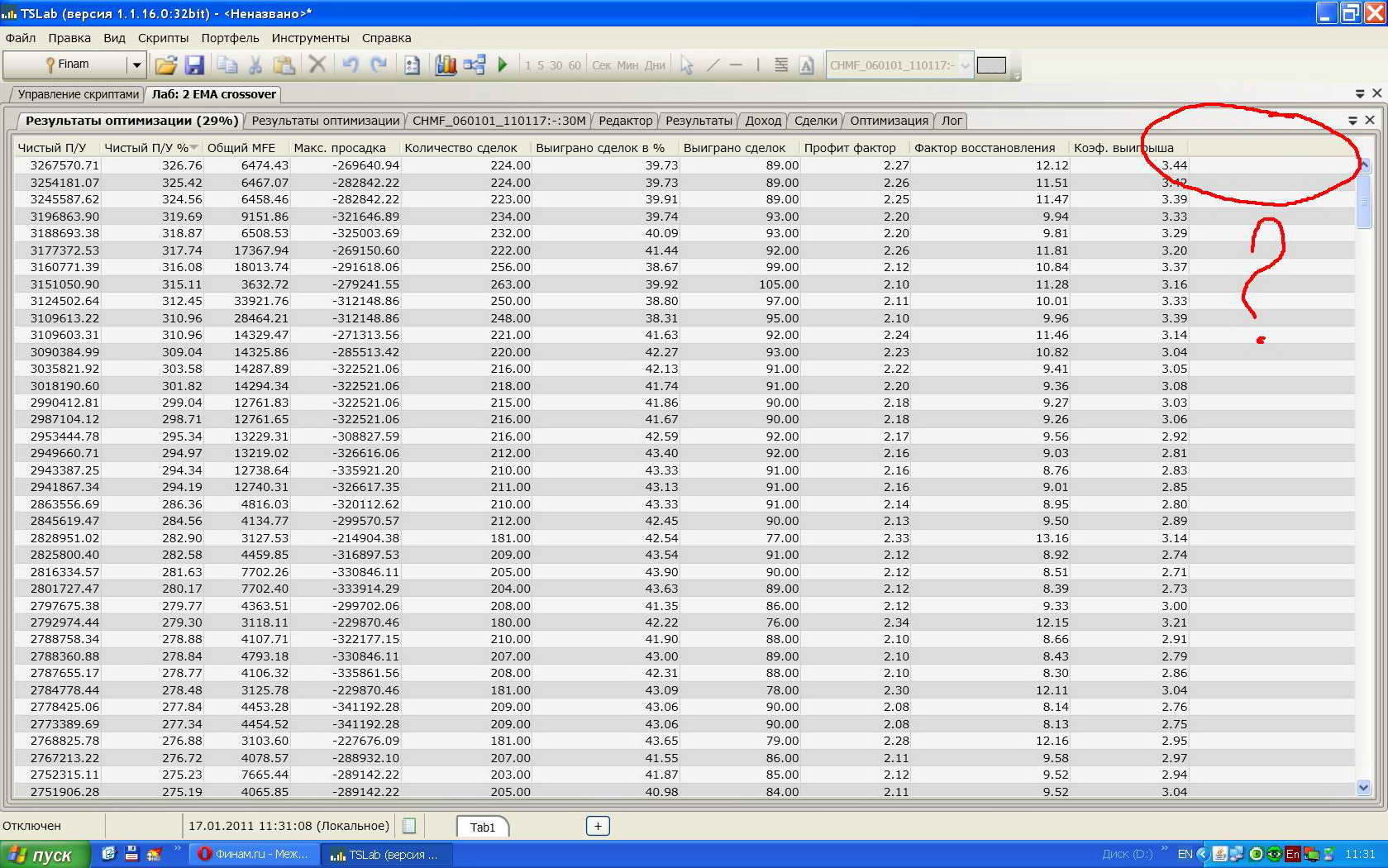Click the scroll down arrow of results table

pyautogui.click(x=1363, y=788)
